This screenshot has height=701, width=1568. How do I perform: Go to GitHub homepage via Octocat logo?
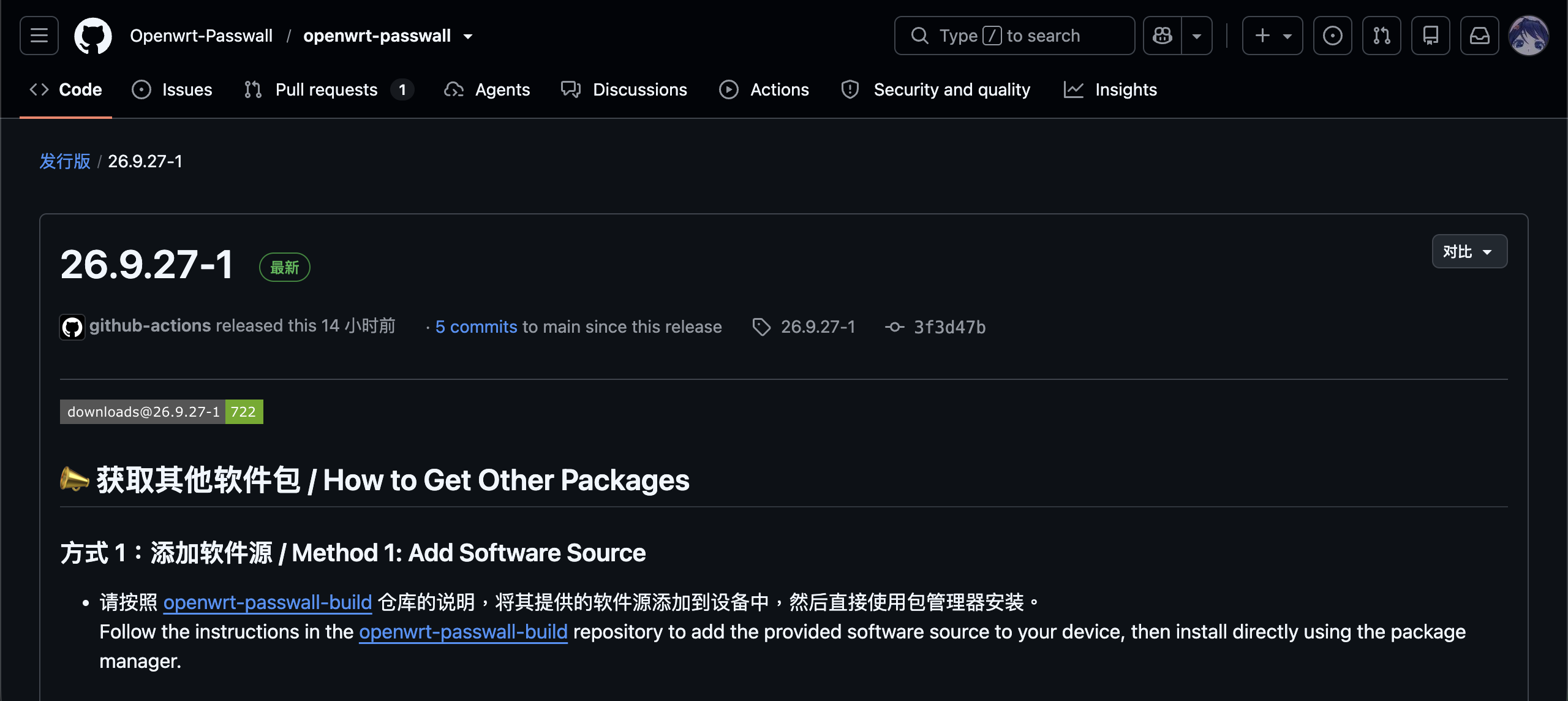[x=93, y=36]
